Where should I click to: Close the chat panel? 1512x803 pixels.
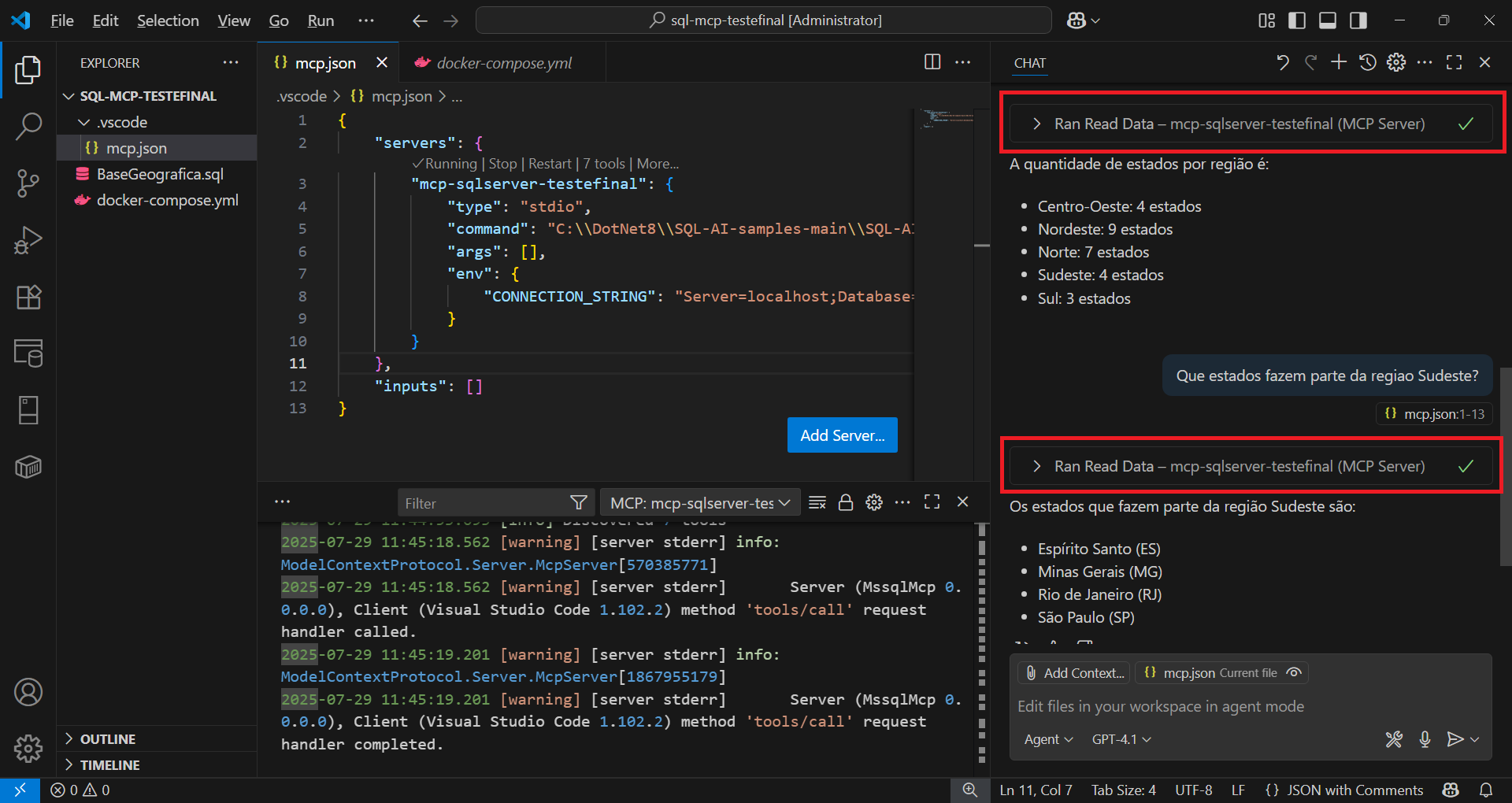pos(1484,62)
